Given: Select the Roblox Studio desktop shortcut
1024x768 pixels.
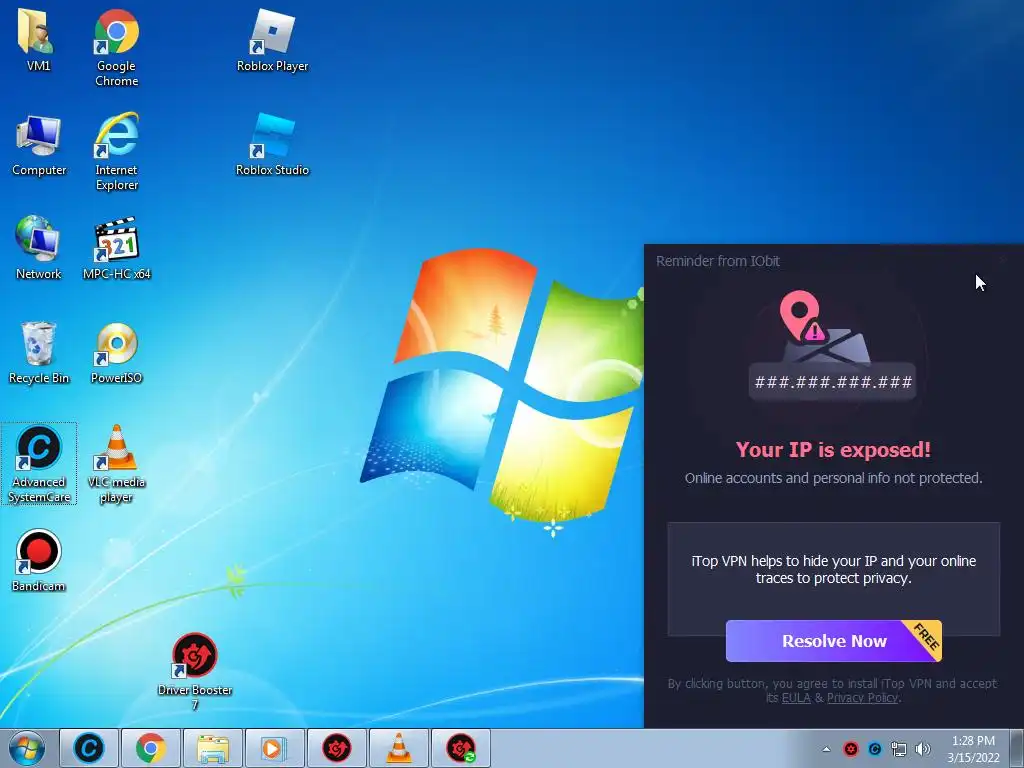Looking at the screenshot, I should click(x=272, y=145).
